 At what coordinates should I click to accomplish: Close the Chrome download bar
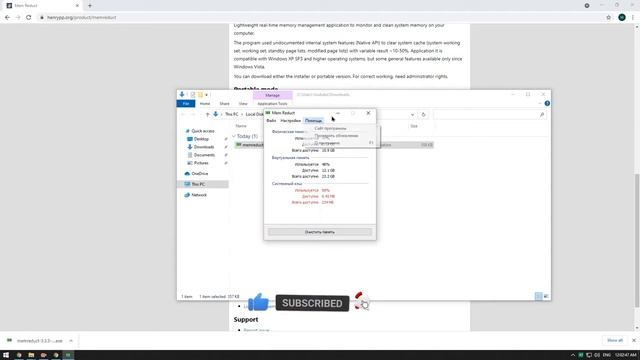[633, 340]
